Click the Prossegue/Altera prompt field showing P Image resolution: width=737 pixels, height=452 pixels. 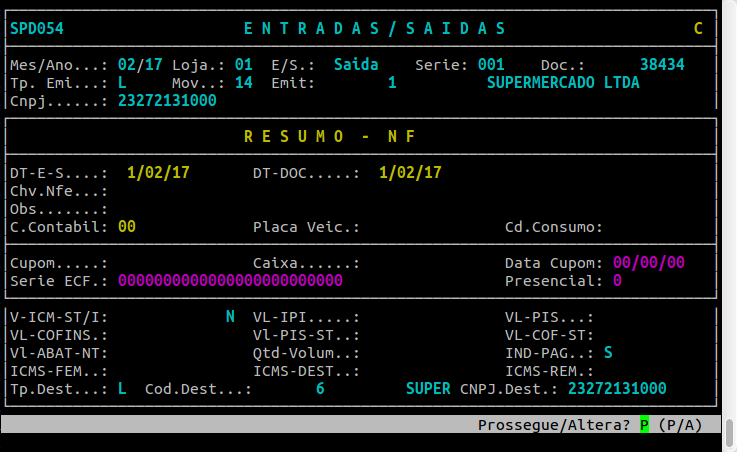click(644, 425)
